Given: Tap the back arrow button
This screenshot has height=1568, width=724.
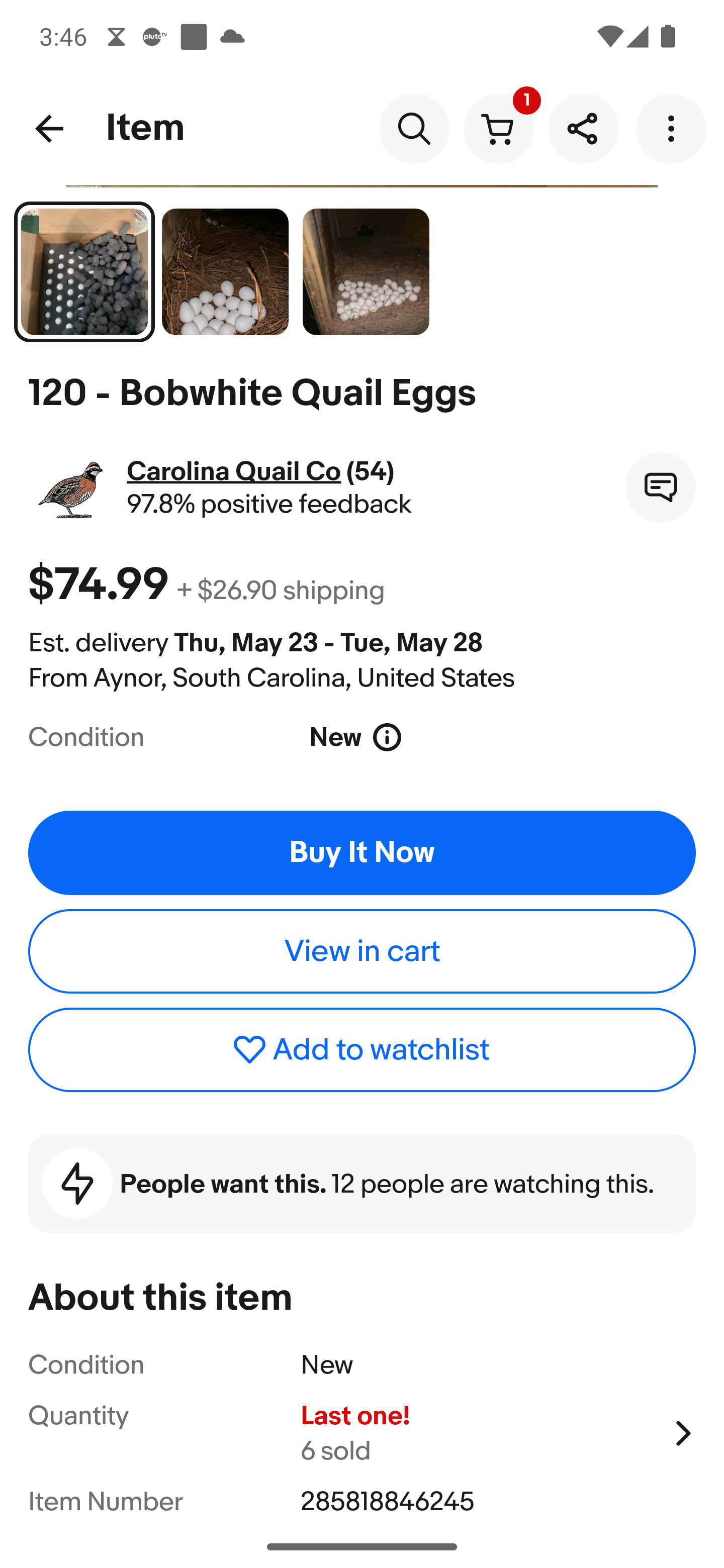Looking at the screenshot, I should pyautogui.click(x=49, y=129).
